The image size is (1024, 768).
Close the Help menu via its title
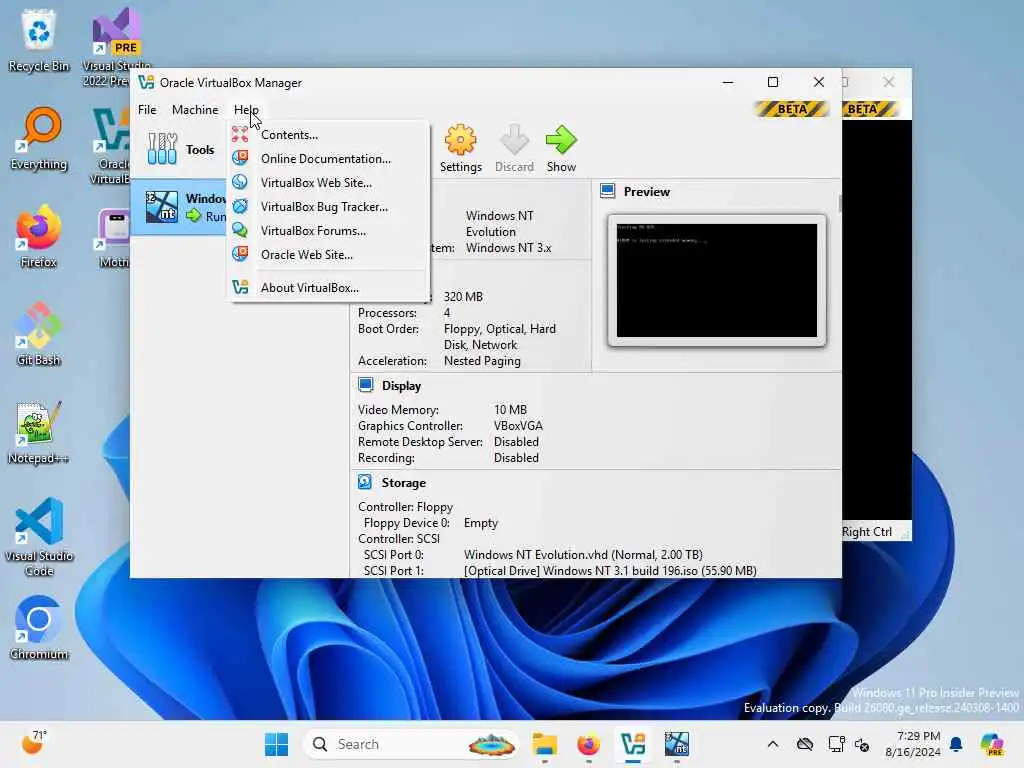(x=246, y=110)
